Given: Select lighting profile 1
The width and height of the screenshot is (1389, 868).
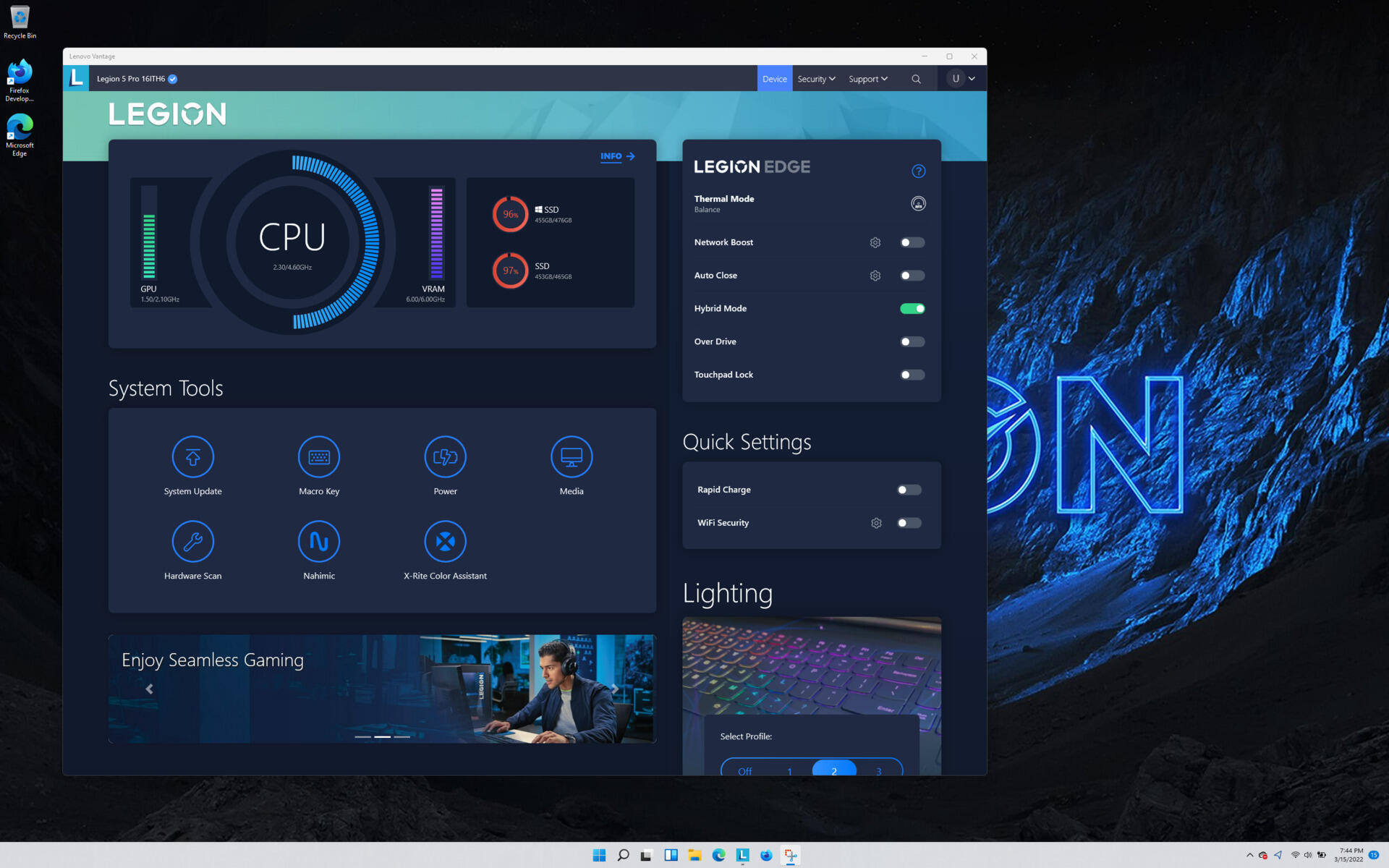Looking at the screenshot, I should click(789, 771).
